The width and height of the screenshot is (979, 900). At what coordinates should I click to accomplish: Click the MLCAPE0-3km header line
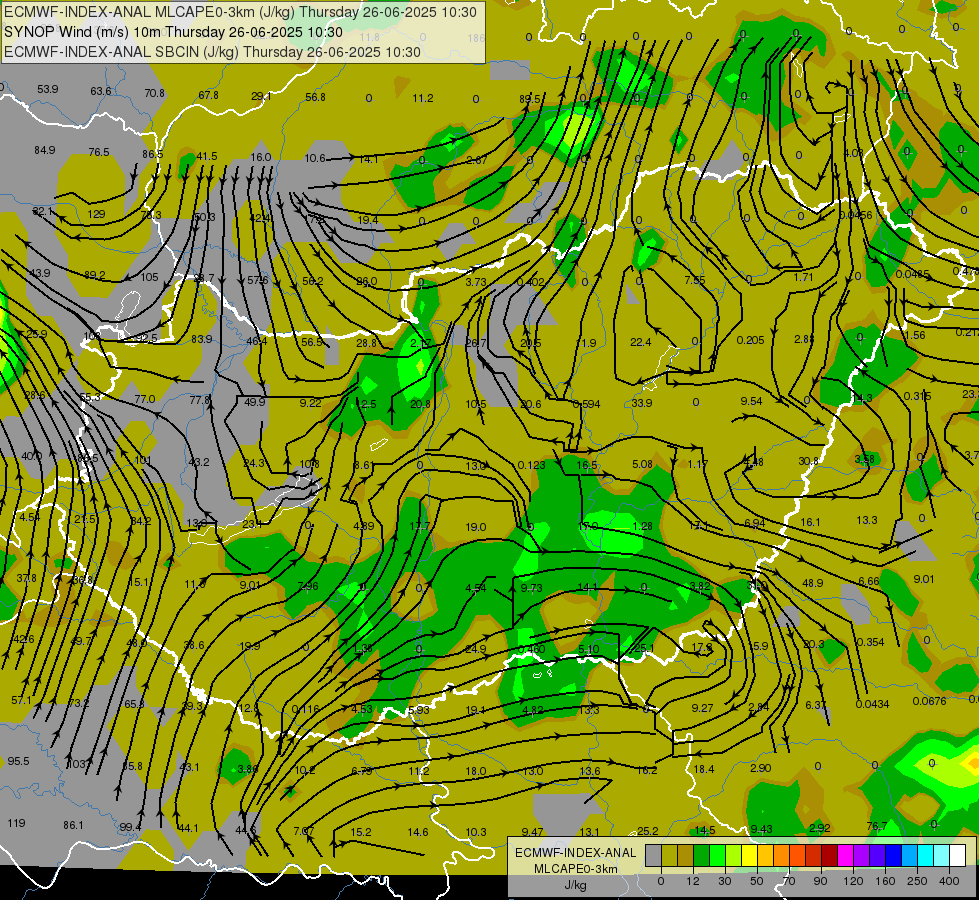tap(240, 12)
